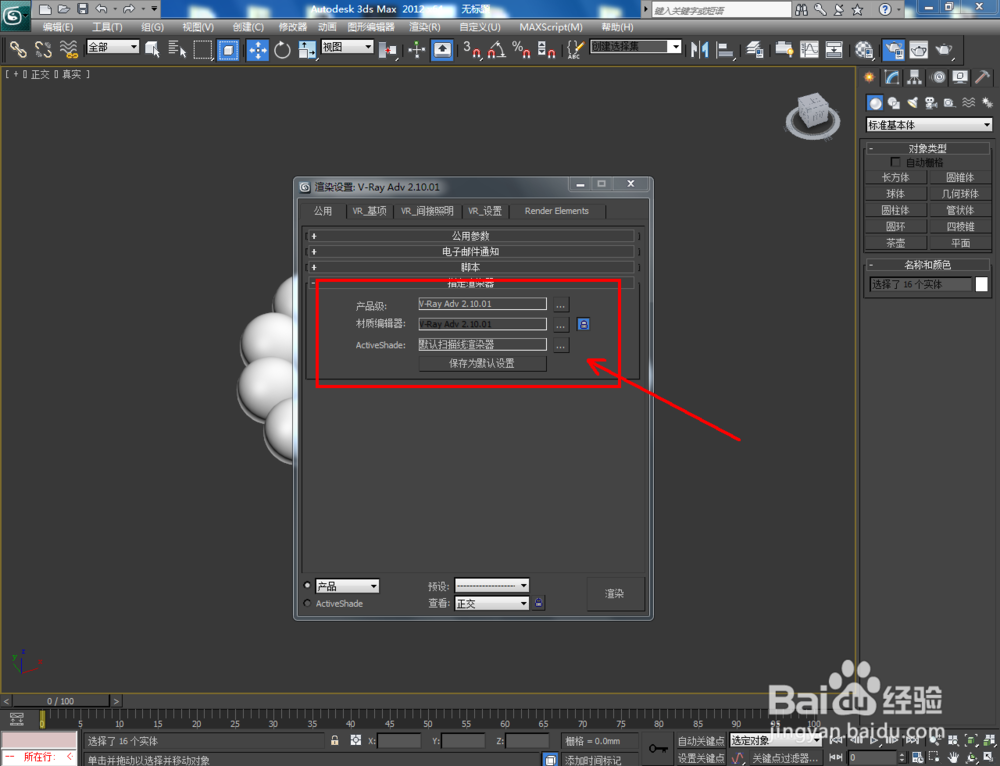This screenshot has height=766, width=1000.
Task: Open the 渲染(R) menu
Action: [x=425, y=27]
